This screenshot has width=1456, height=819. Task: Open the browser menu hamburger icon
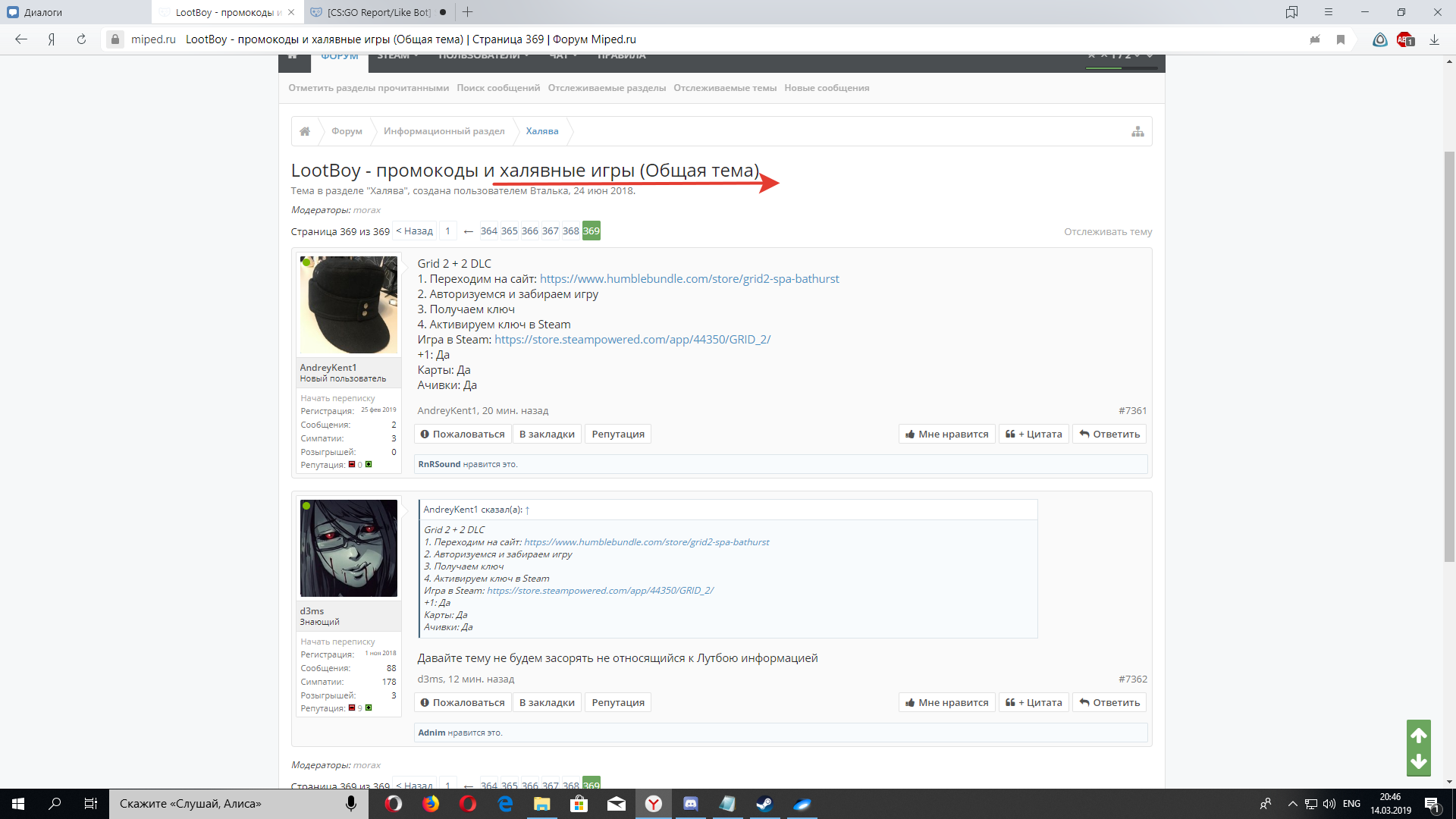point(1328,12)
